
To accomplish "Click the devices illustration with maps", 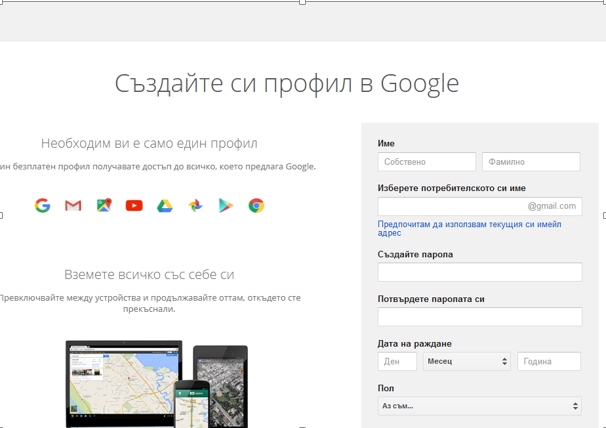I will (157, 384).
